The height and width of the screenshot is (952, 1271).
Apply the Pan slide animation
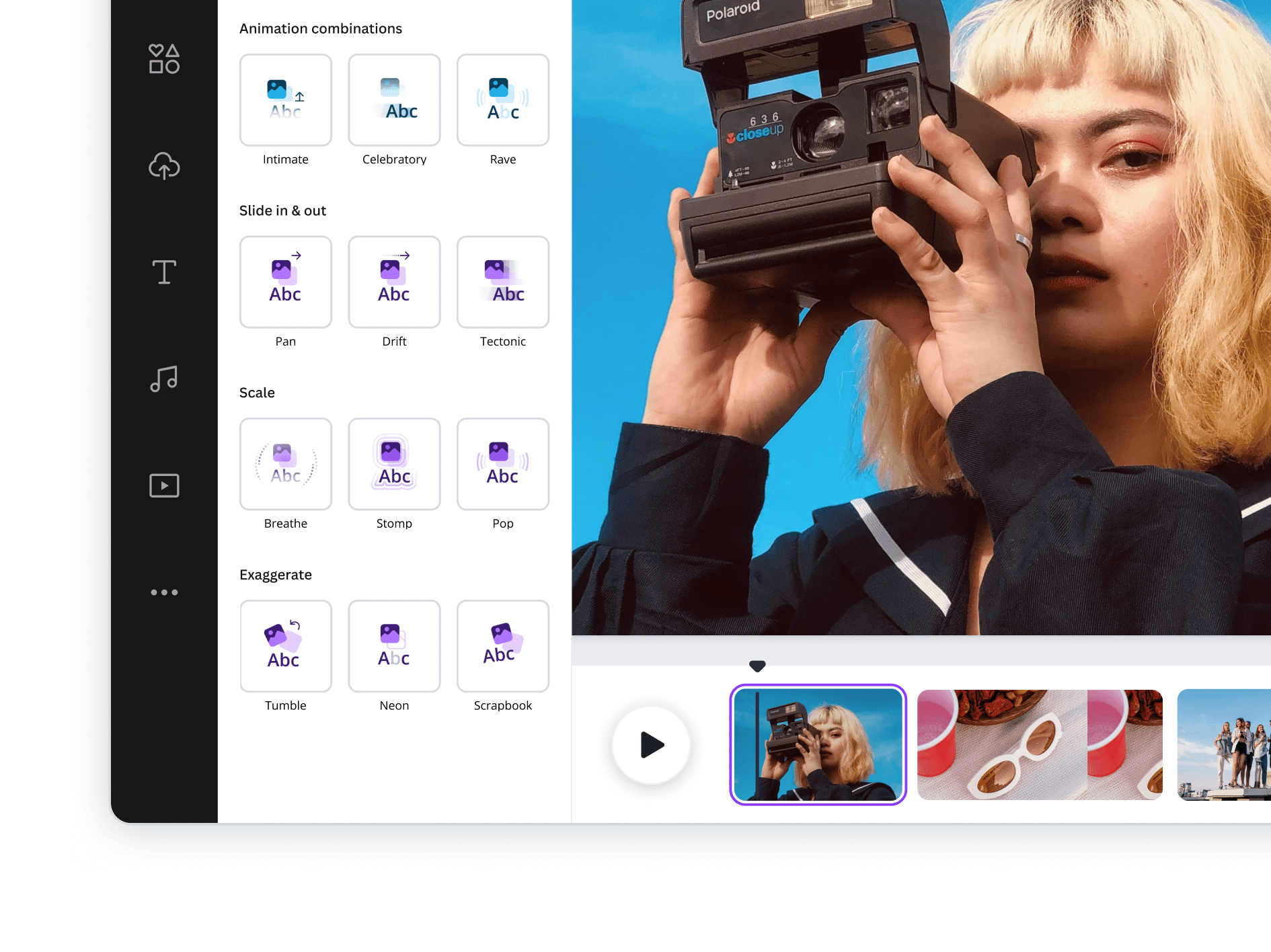(285, 282)
